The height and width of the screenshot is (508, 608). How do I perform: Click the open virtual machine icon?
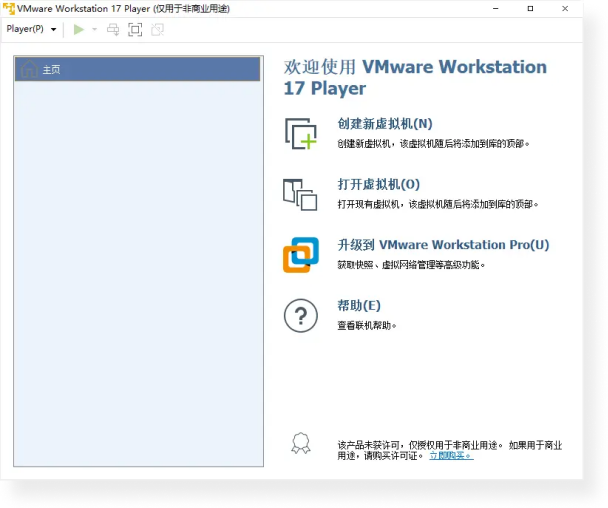point(300,194)
